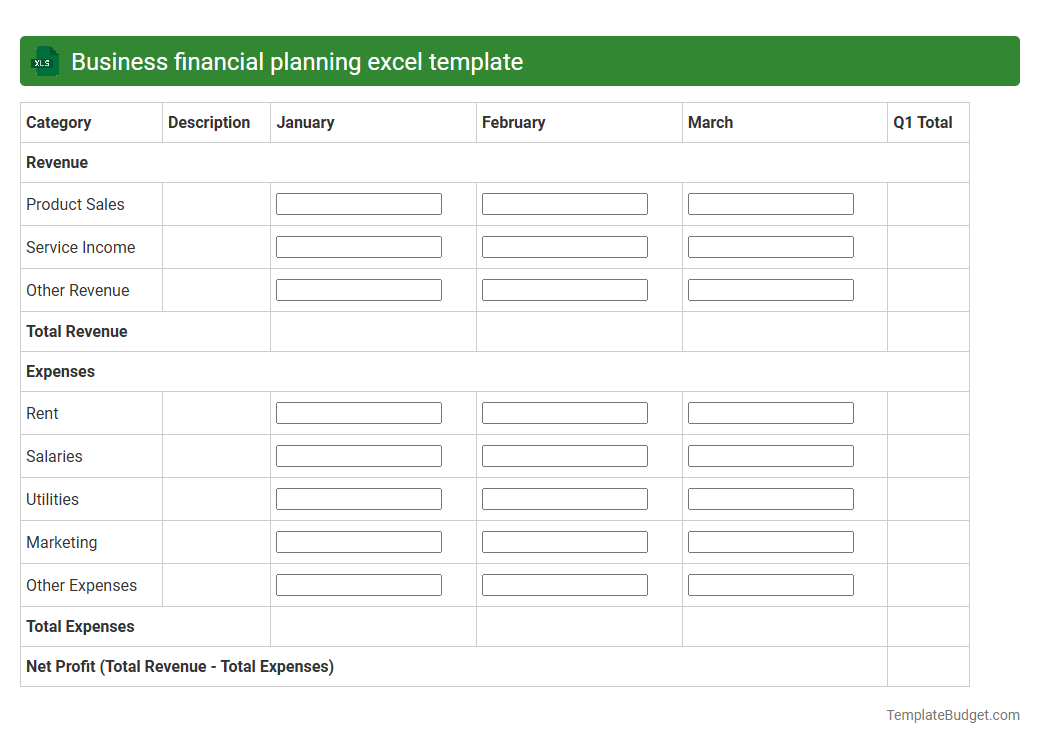Click the January Other Expenses input field

coord(358,584)
